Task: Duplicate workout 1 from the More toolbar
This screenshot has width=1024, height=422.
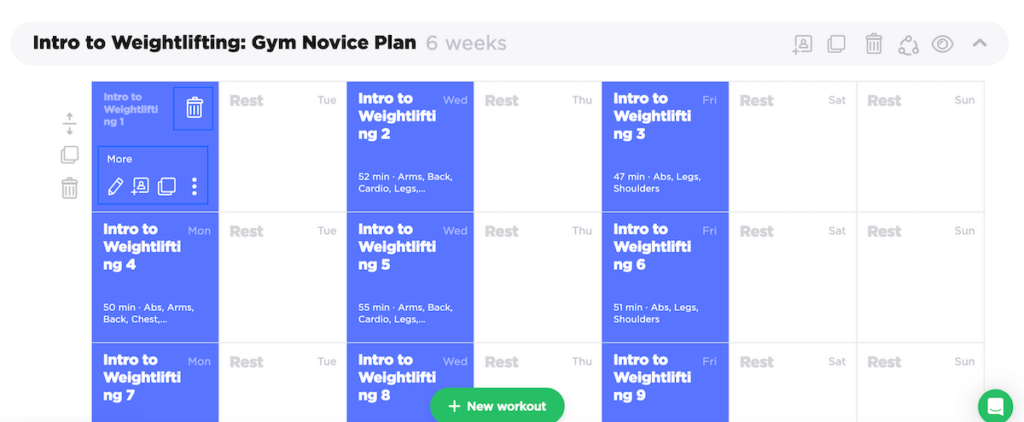Action: pyautogui.click(x=167, y=186)
